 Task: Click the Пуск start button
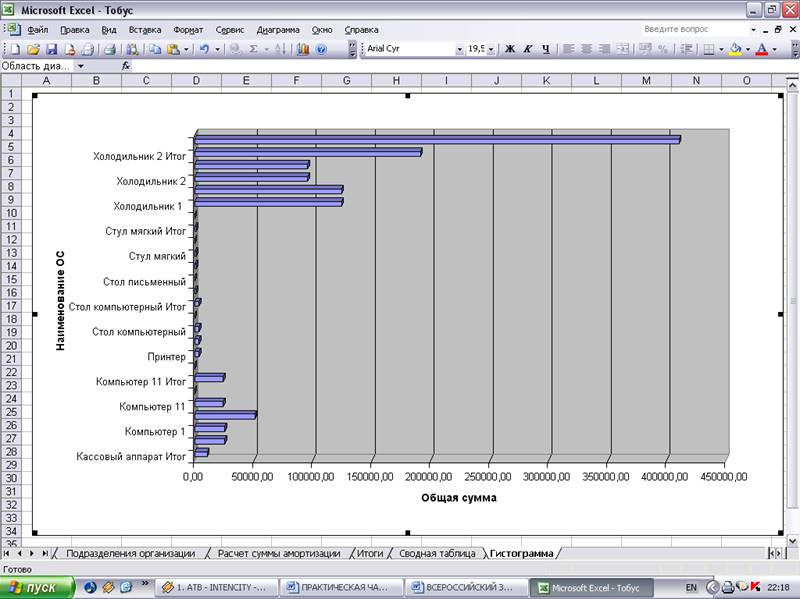click(x=35, y=587)
